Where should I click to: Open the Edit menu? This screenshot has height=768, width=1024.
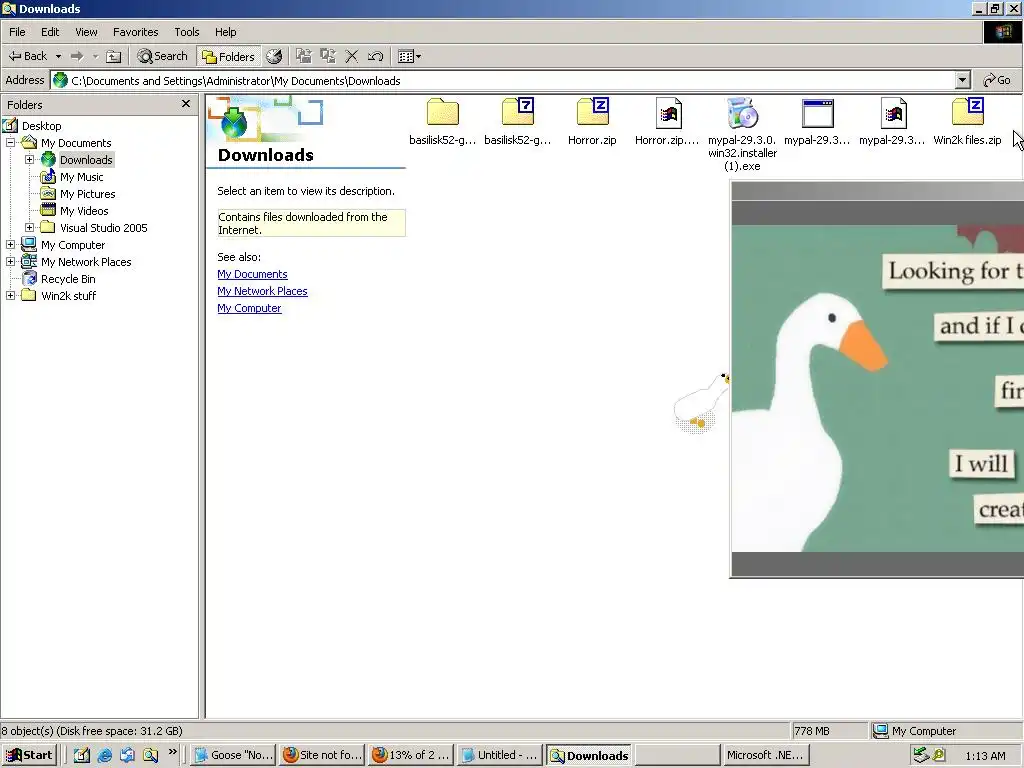pyautogui.click(x=50, y=32)
